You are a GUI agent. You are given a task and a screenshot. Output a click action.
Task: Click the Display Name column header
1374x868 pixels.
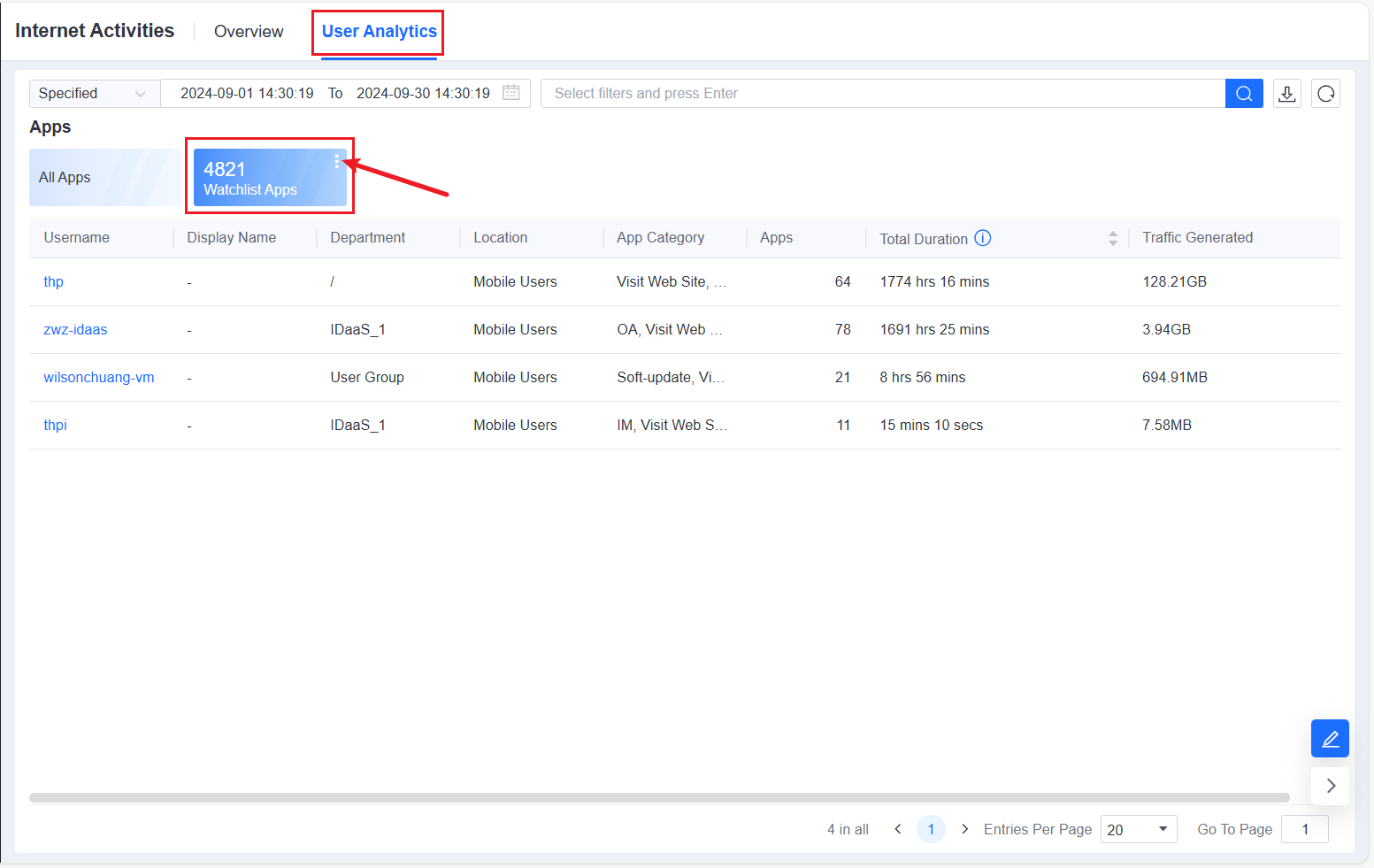[x=232, y=237]
